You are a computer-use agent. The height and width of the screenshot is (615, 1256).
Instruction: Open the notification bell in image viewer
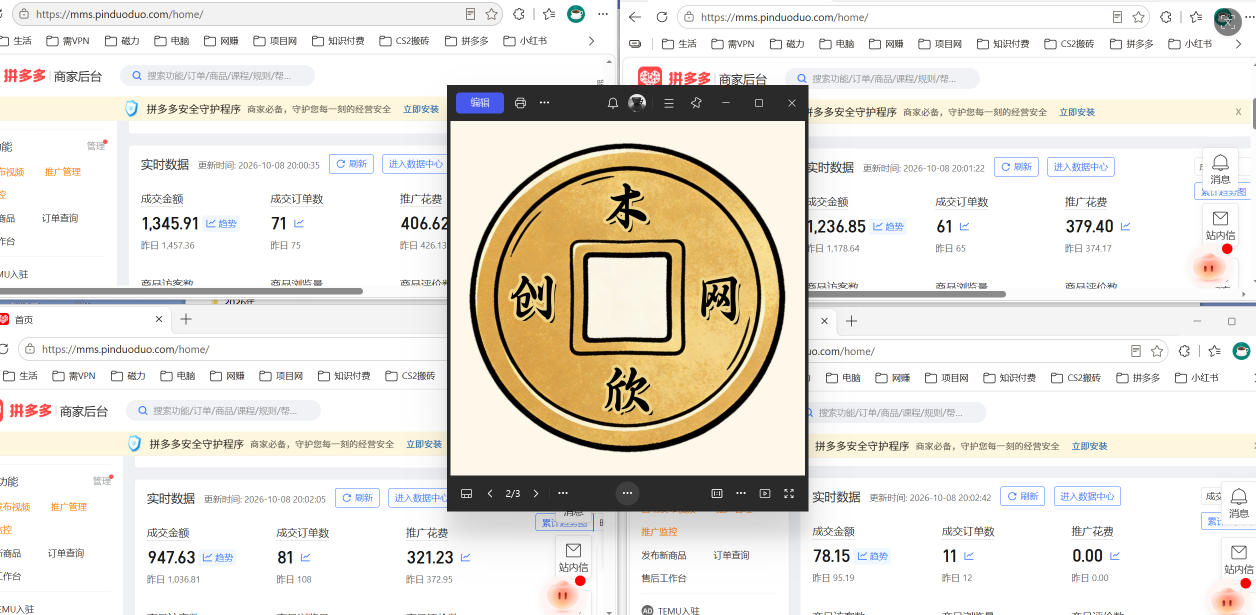pyautogui.click(x=613, y=103)
